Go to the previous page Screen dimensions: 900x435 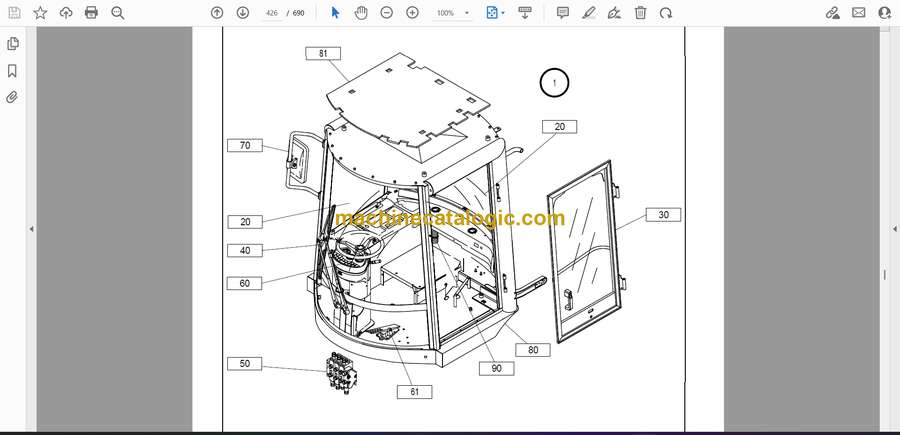click(x=217, y=13)
